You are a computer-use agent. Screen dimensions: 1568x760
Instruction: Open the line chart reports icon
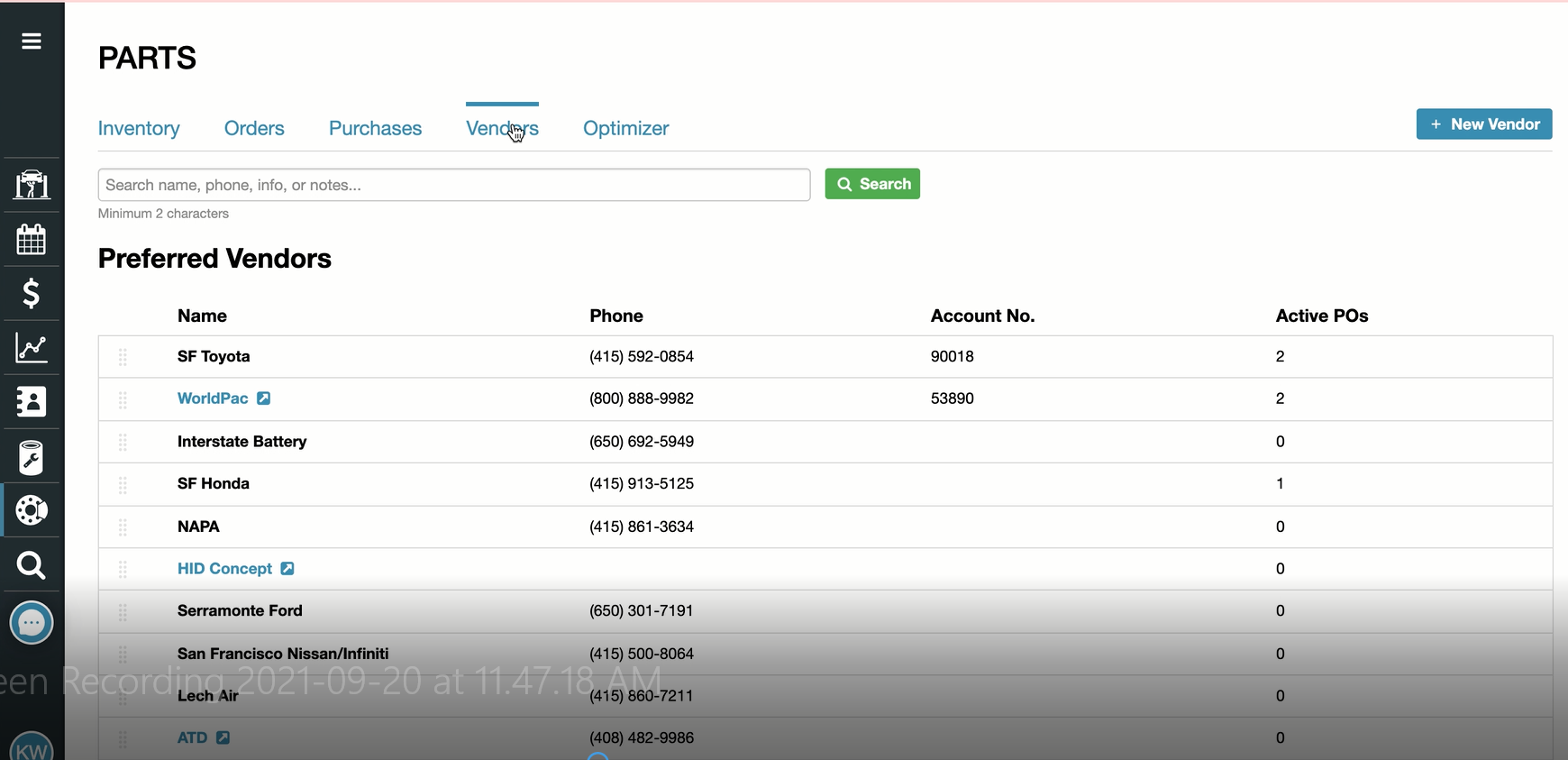[x=32, y=348]
